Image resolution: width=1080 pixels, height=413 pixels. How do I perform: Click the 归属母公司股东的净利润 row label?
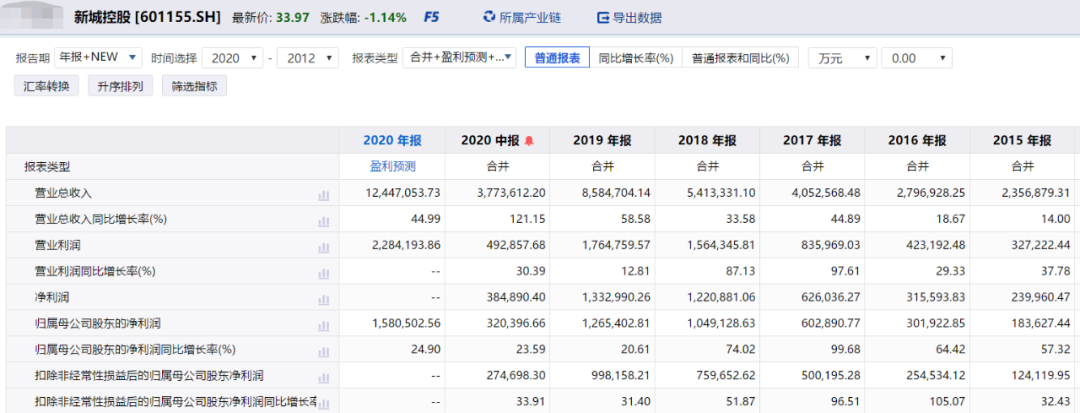[98, 326]
